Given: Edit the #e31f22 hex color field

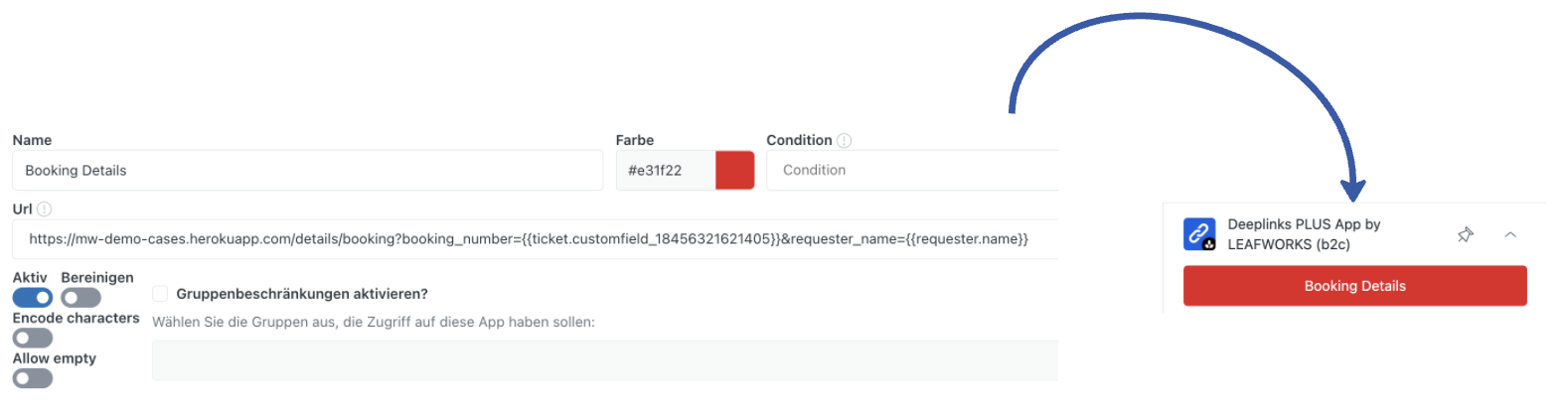Looking at the screenshot, I should pyautogui.click(x=666, y=171).
